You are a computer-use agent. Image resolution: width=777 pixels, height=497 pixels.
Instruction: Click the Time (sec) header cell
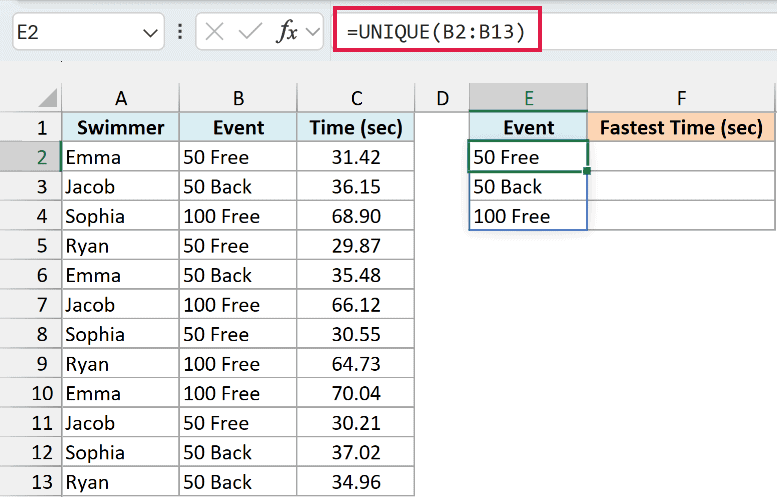point(356,127)
